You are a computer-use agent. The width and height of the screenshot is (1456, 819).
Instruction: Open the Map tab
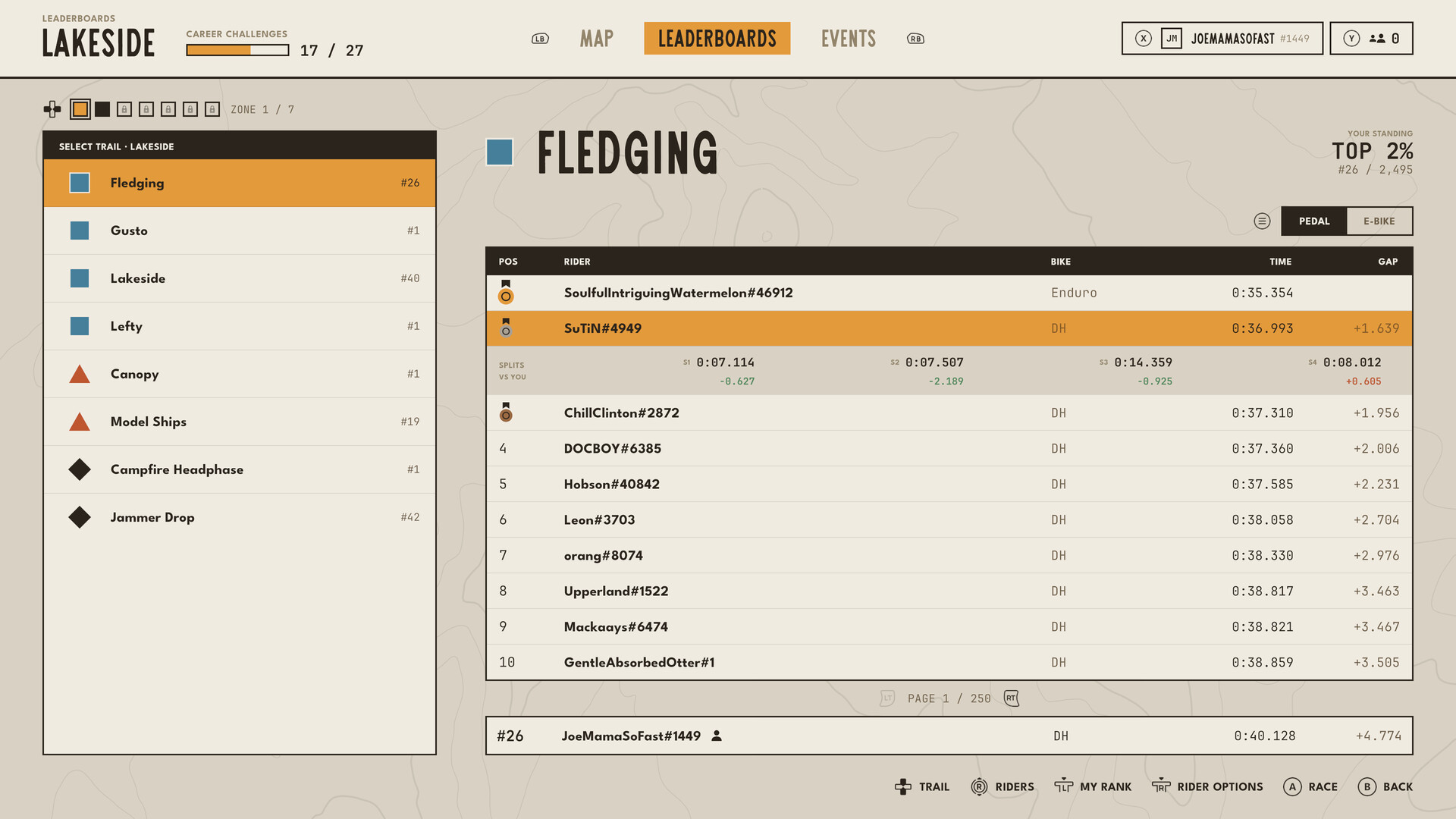click(x=597, y=39)
